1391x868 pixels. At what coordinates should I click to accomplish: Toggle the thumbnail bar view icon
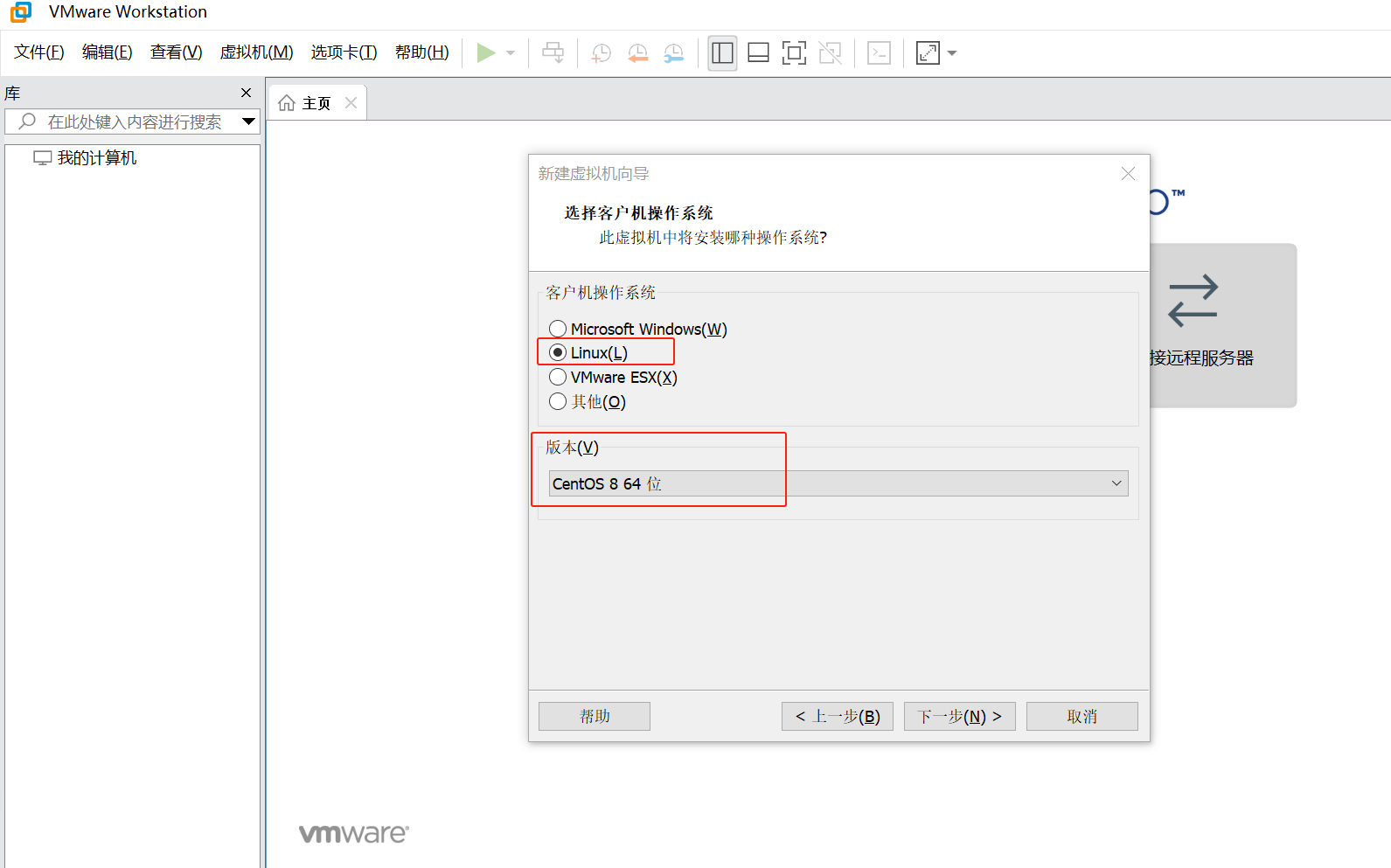coord(759,53)
